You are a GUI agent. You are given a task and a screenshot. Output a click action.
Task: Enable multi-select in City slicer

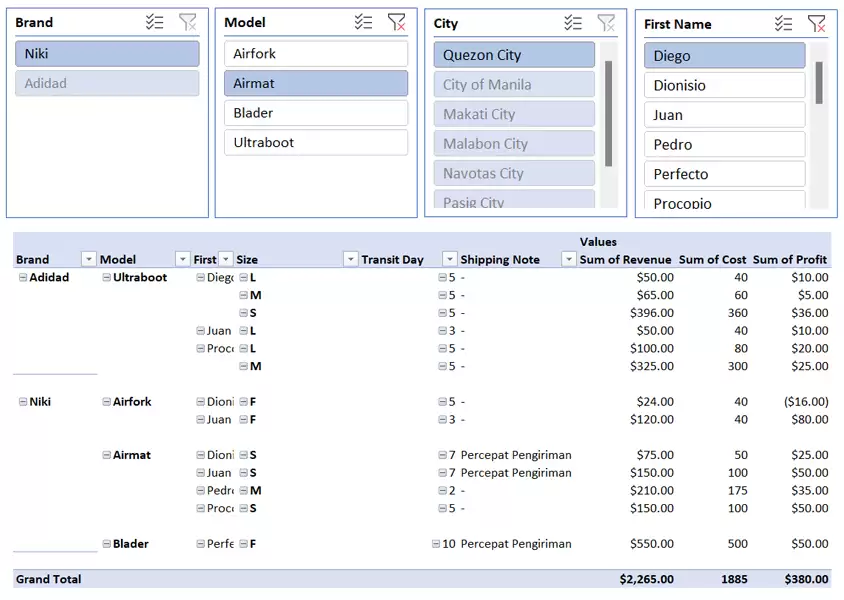click(572, 23)
